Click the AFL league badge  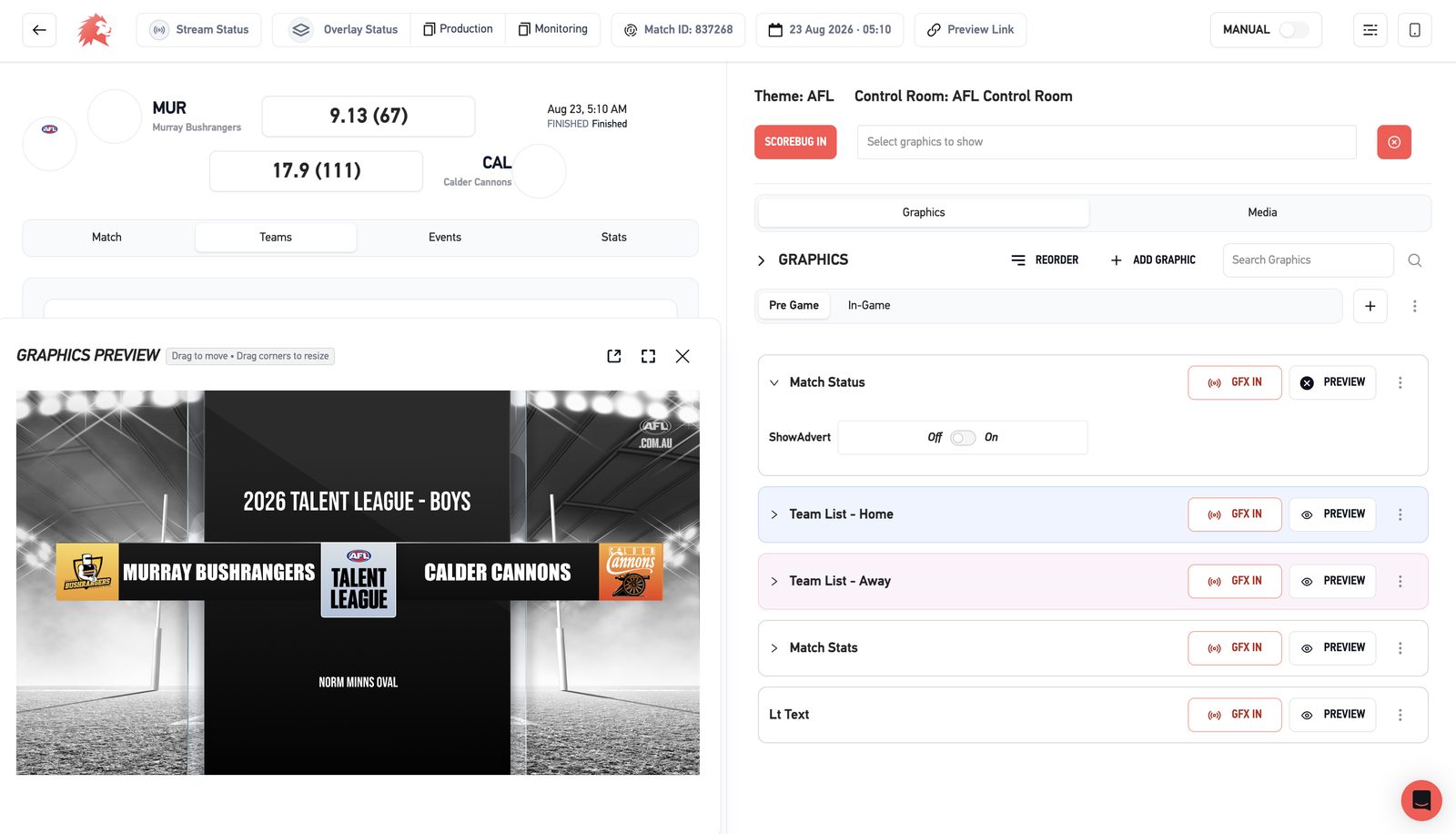point(50,144)
